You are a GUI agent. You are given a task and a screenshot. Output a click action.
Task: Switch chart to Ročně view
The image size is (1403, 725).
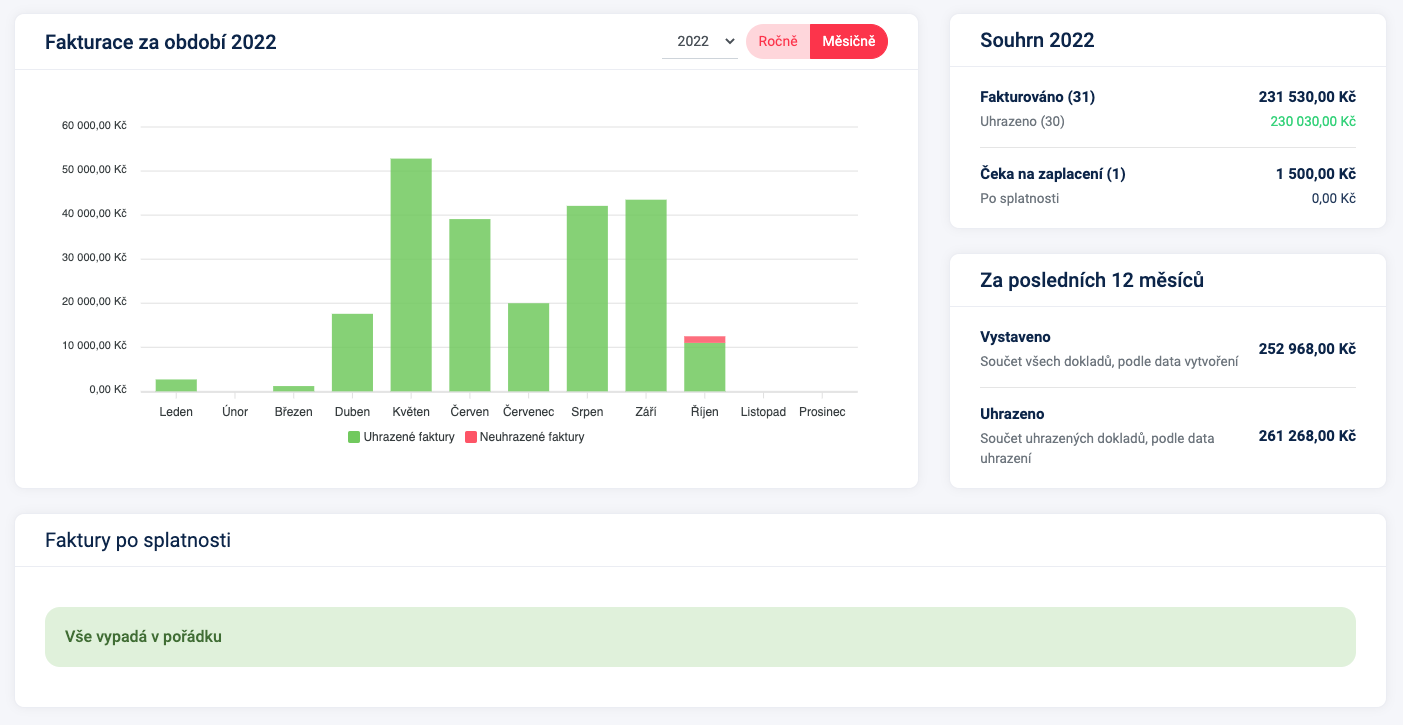tap(778, 41)
